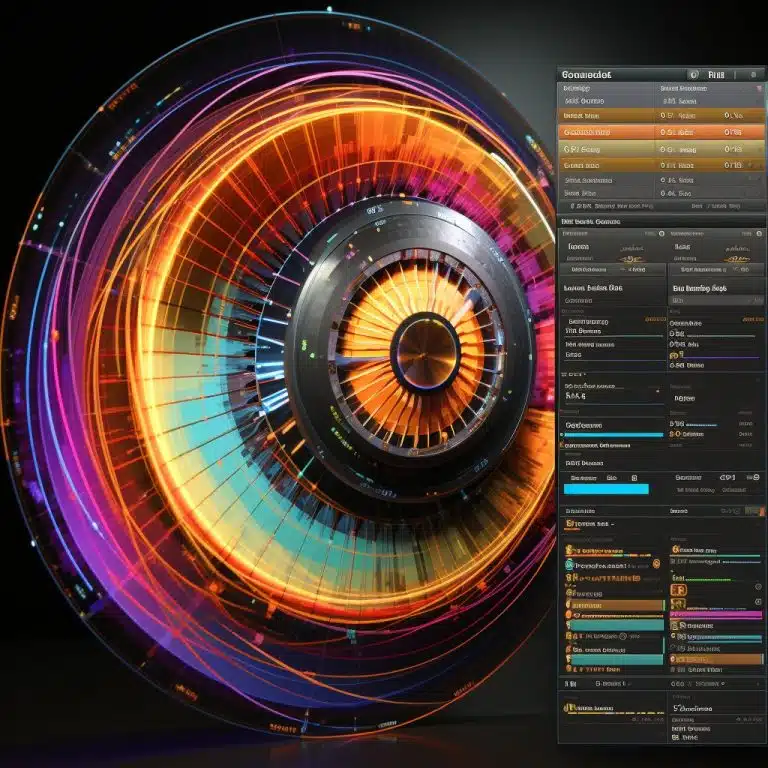Screen dimensions: 768x768
Task: Click the circle icon in the left sub-panel header
Action: tap(662, 234)
